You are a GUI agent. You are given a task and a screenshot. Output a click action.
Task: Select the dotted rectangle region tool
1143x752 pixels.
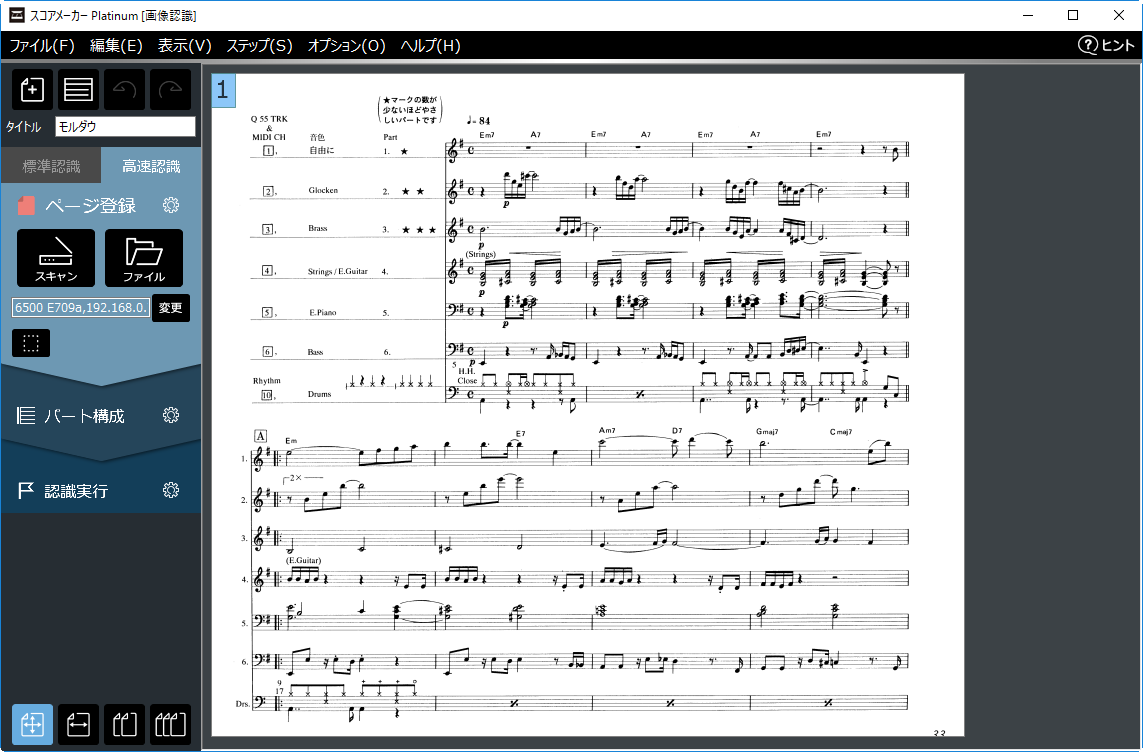coord(31,343)
